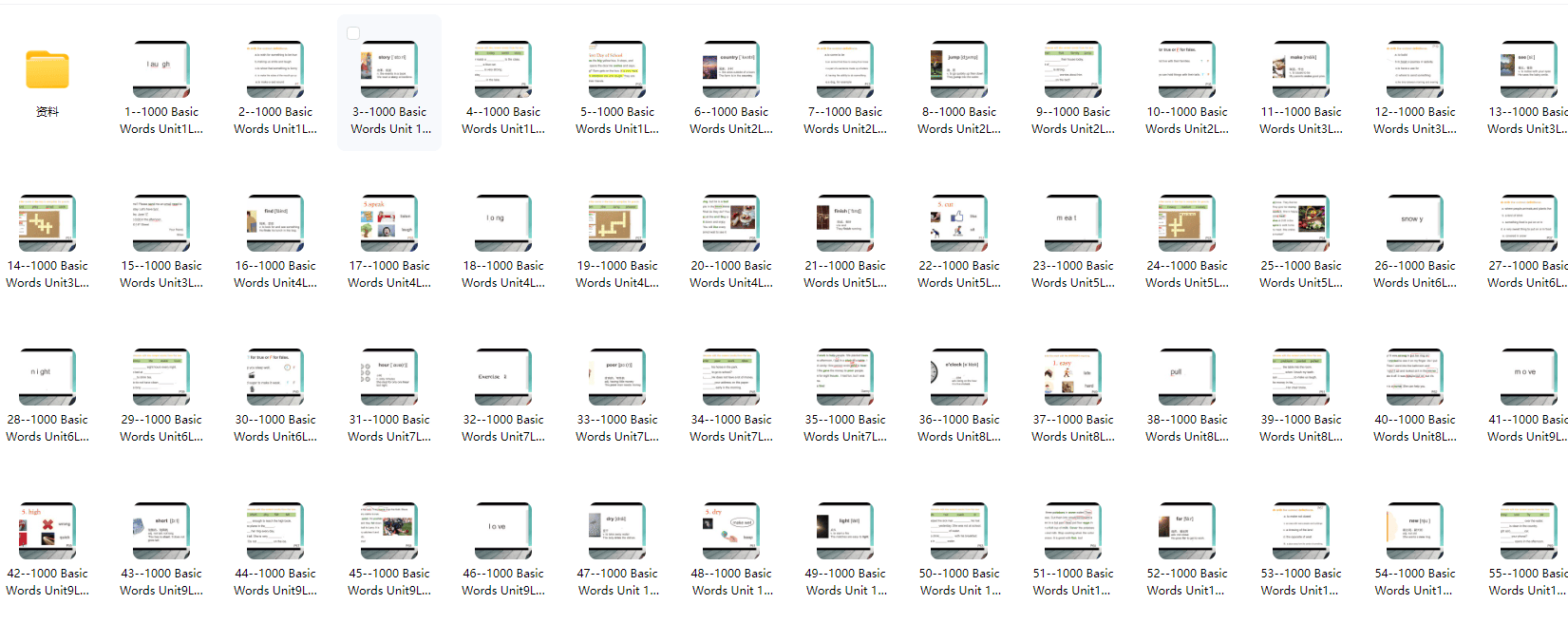
Task: Select file 23--1000 Basic Words Unit5L
Action: (x=1073, y=223)
